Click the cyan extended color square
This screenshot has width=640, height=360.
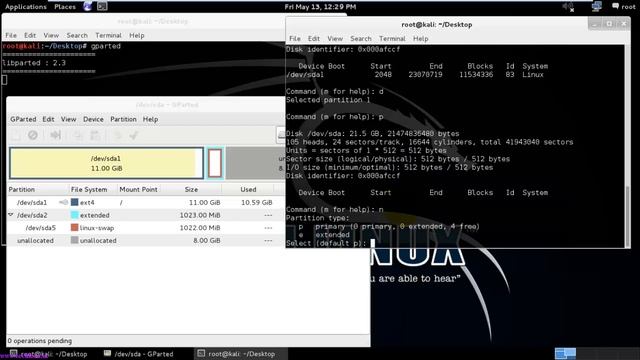coord(74,215)
